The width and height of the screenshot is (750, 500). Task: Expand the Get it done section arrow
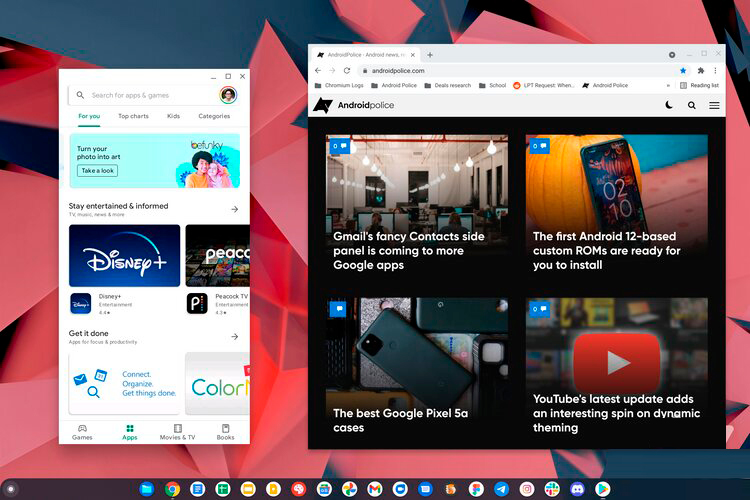234,336
